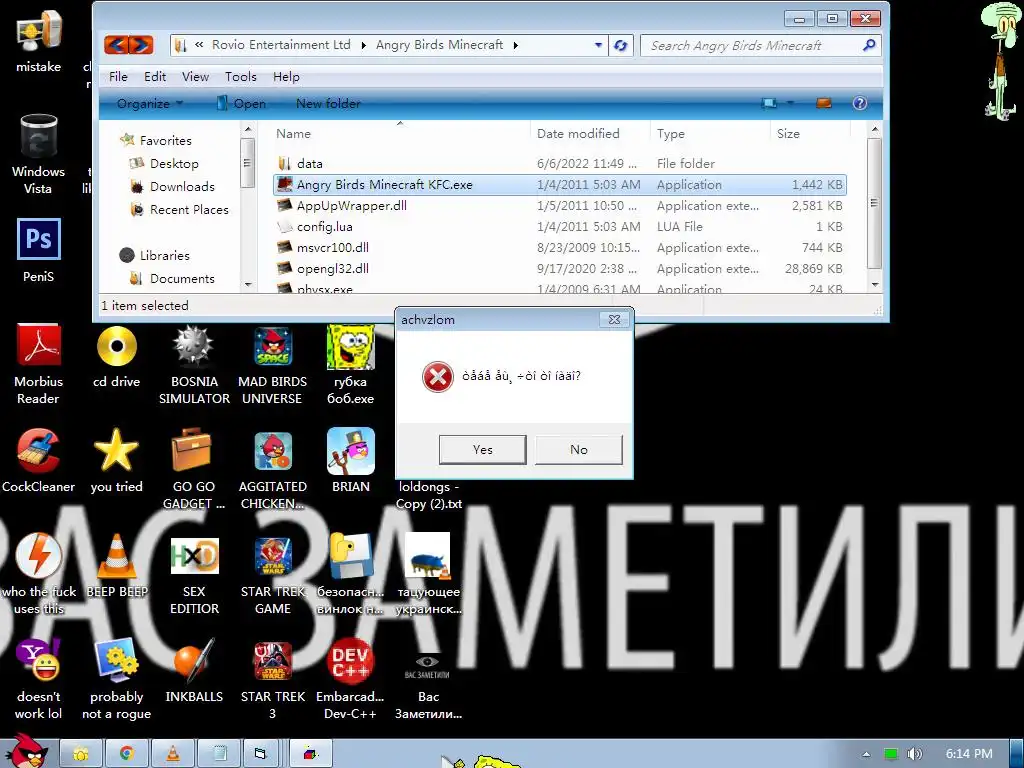Select config.lua file
Screen dimensions: 1024x768
point(560,227)
